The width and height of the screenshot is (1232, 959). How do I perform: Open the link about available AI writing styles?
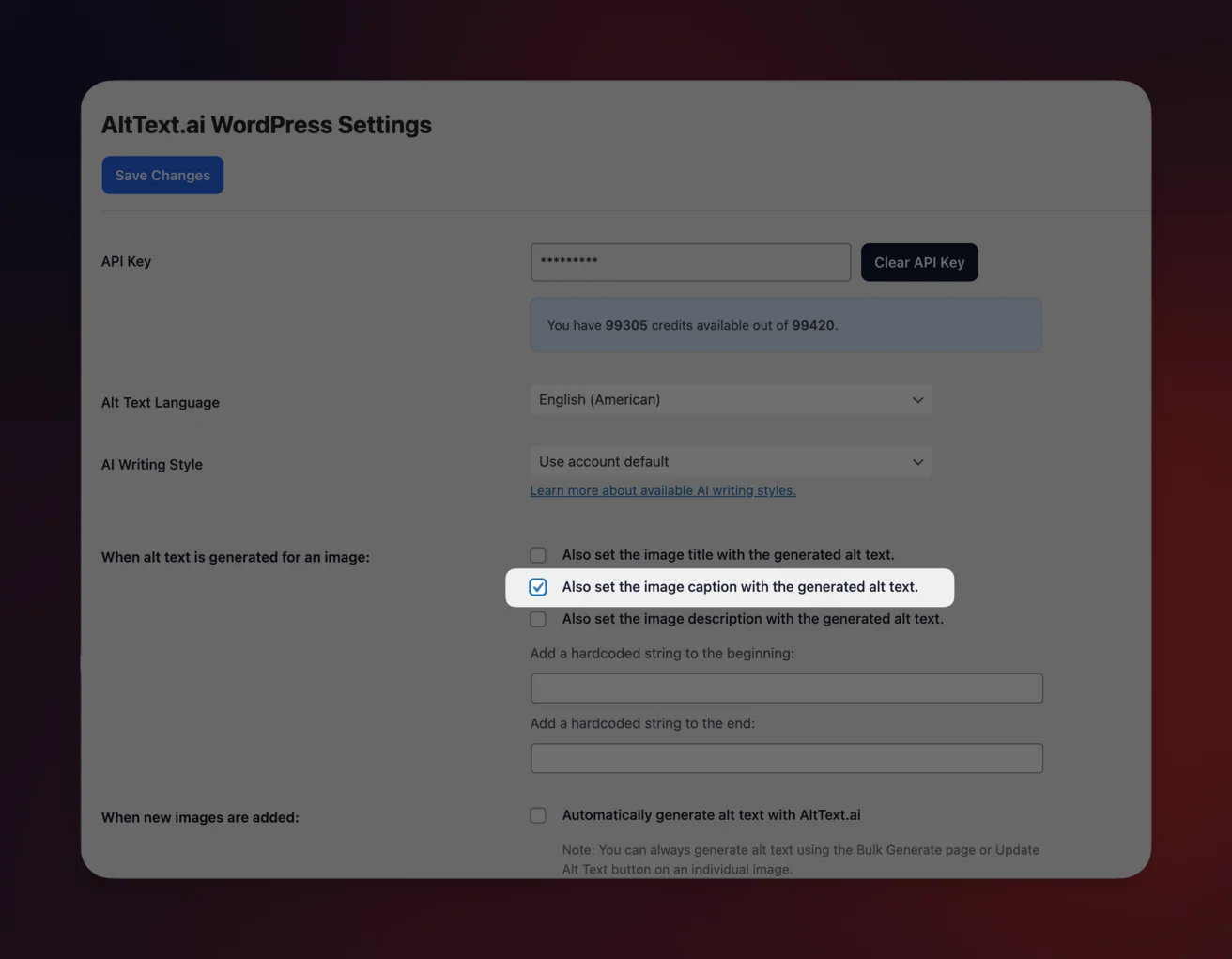tap(662, 489)
